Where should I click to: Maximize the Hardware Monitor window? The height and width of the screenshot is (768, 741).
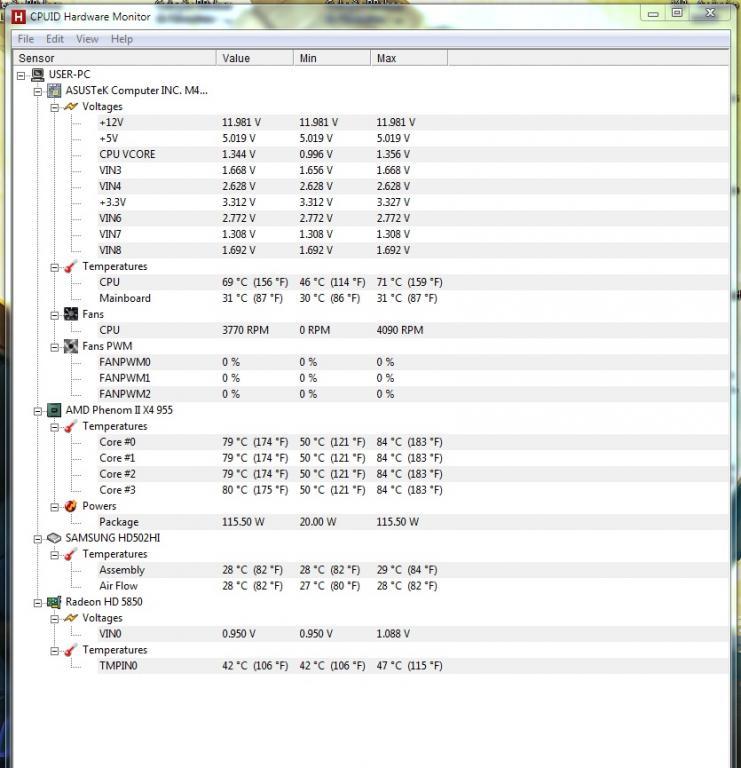pyautogui.click(x=677, y=13)
